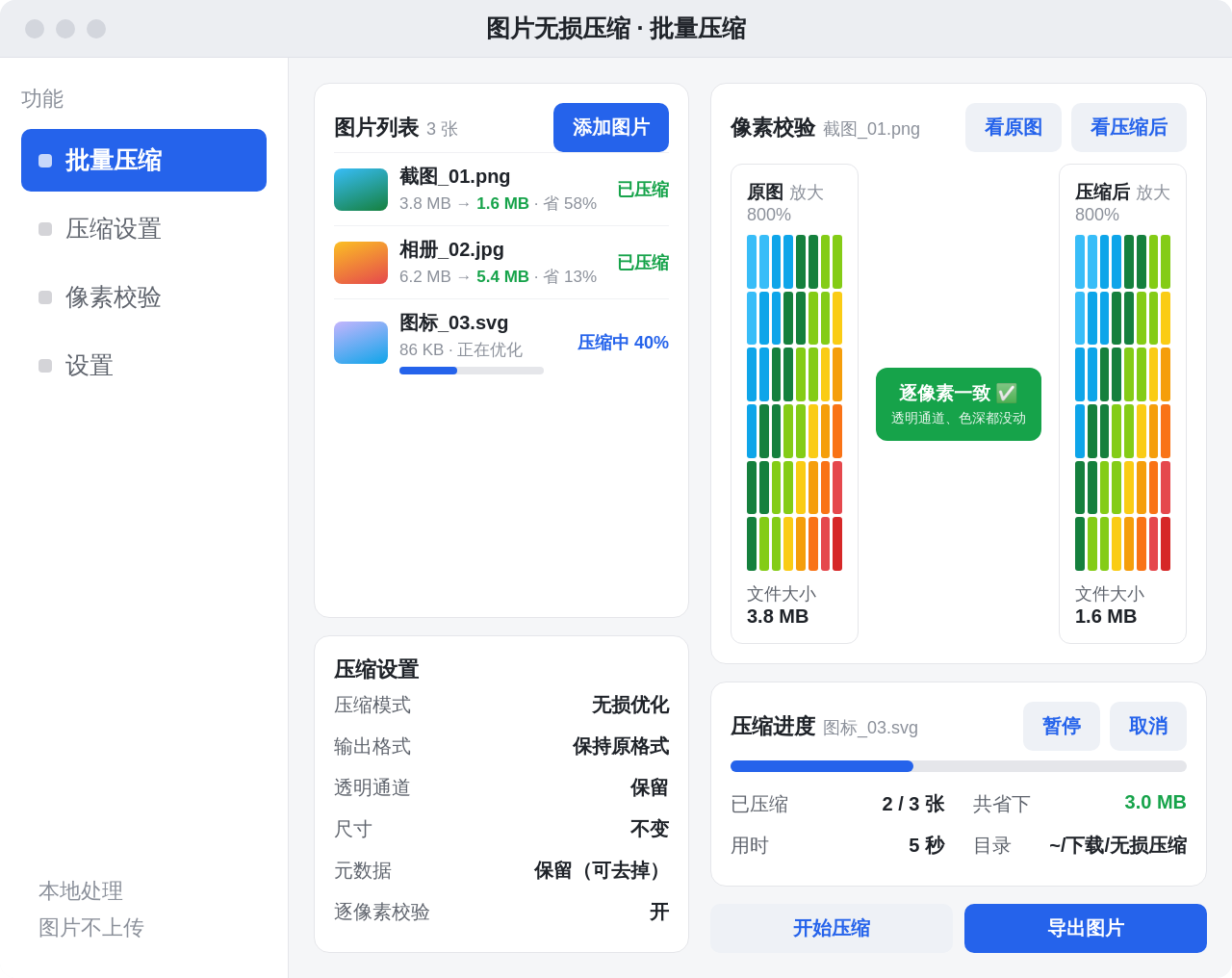Click the 图标_03.svg file name in list
The image size is (1232, 978).
coord(454,322)
